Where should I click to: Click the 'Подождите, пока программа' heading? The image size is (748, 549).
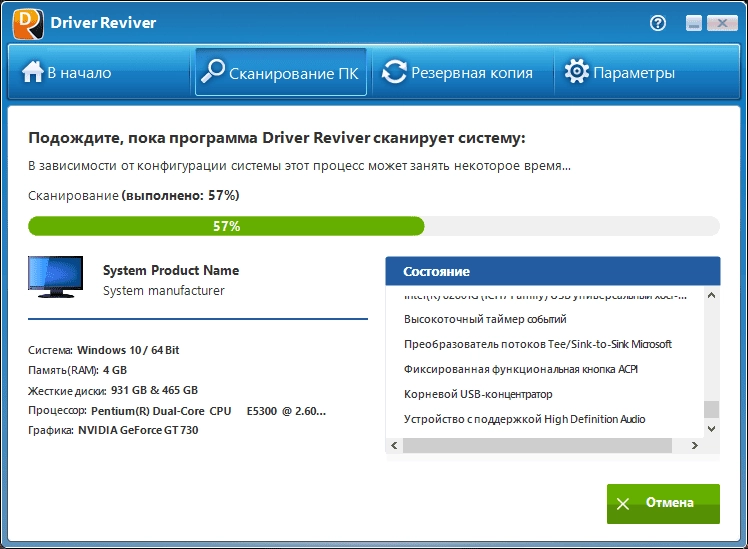(277, 138)
